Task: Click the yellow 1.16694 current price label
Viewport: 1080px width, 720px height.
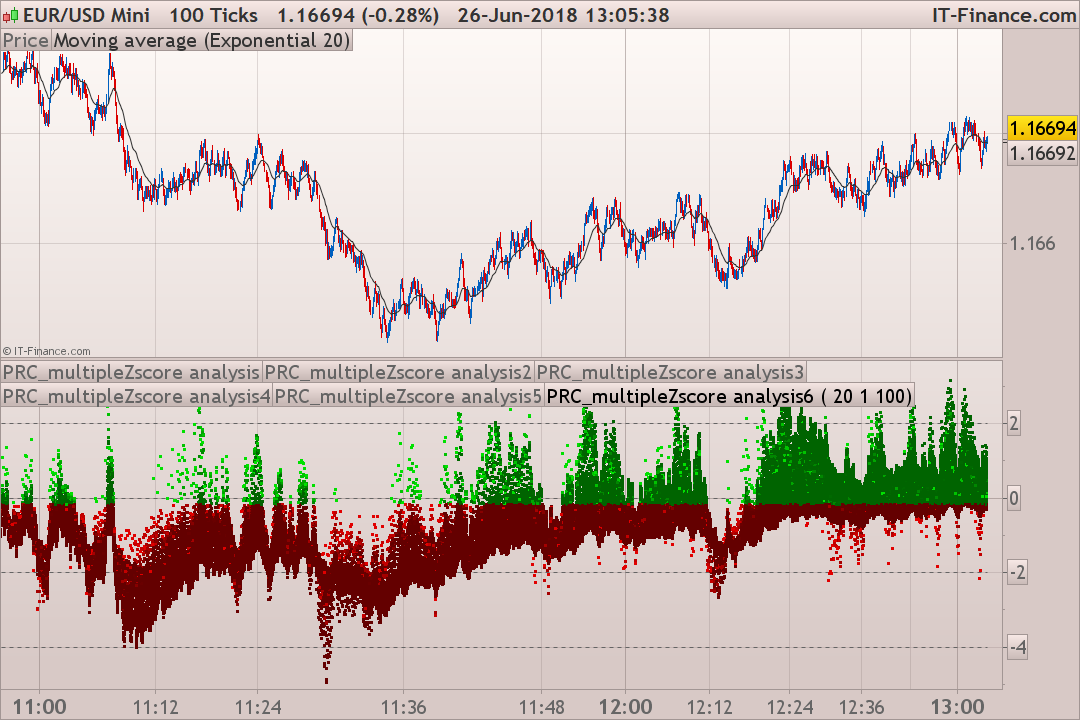Action: (1042, 128)
